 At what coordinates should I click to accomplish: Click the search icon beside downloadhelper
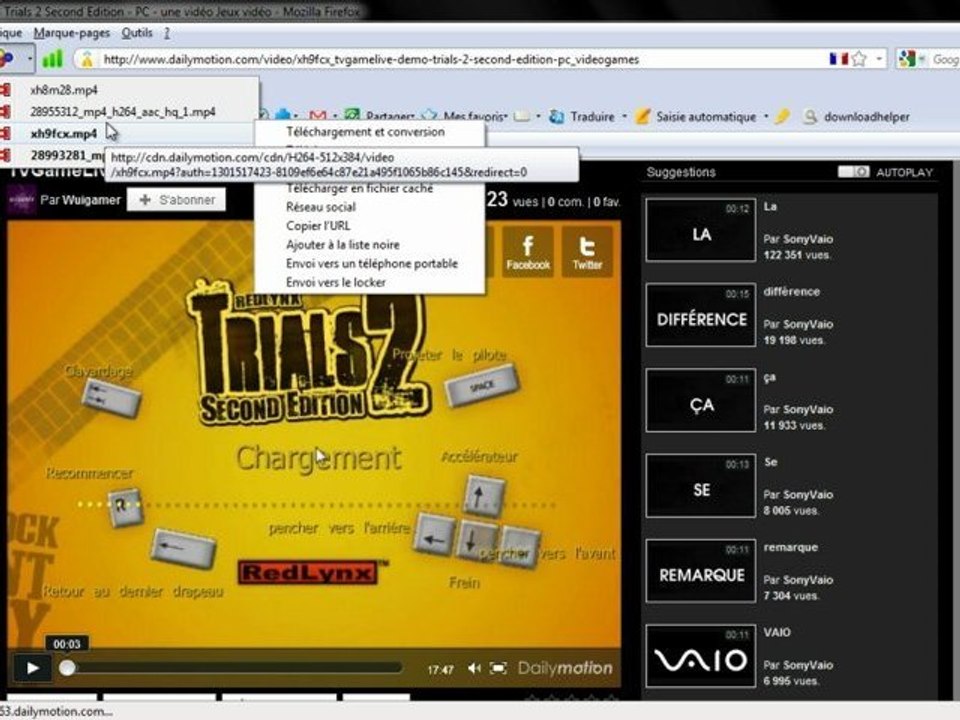(809, 116)
